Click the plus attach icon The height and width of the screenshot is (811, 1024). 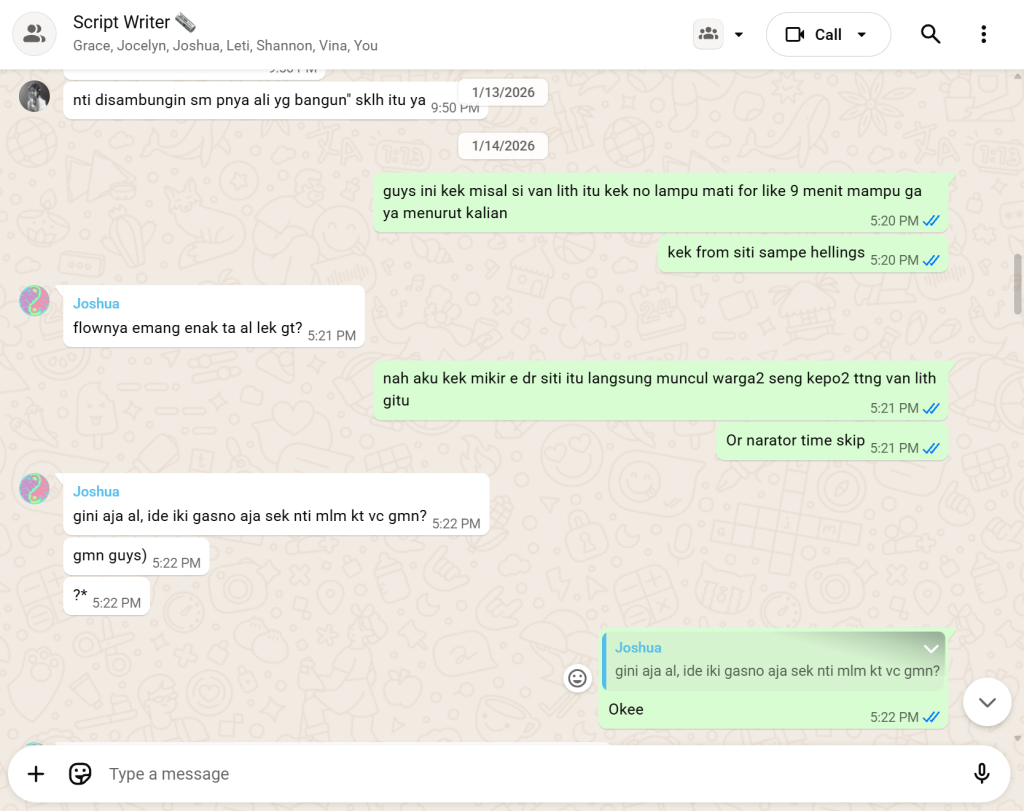[36, 774]
